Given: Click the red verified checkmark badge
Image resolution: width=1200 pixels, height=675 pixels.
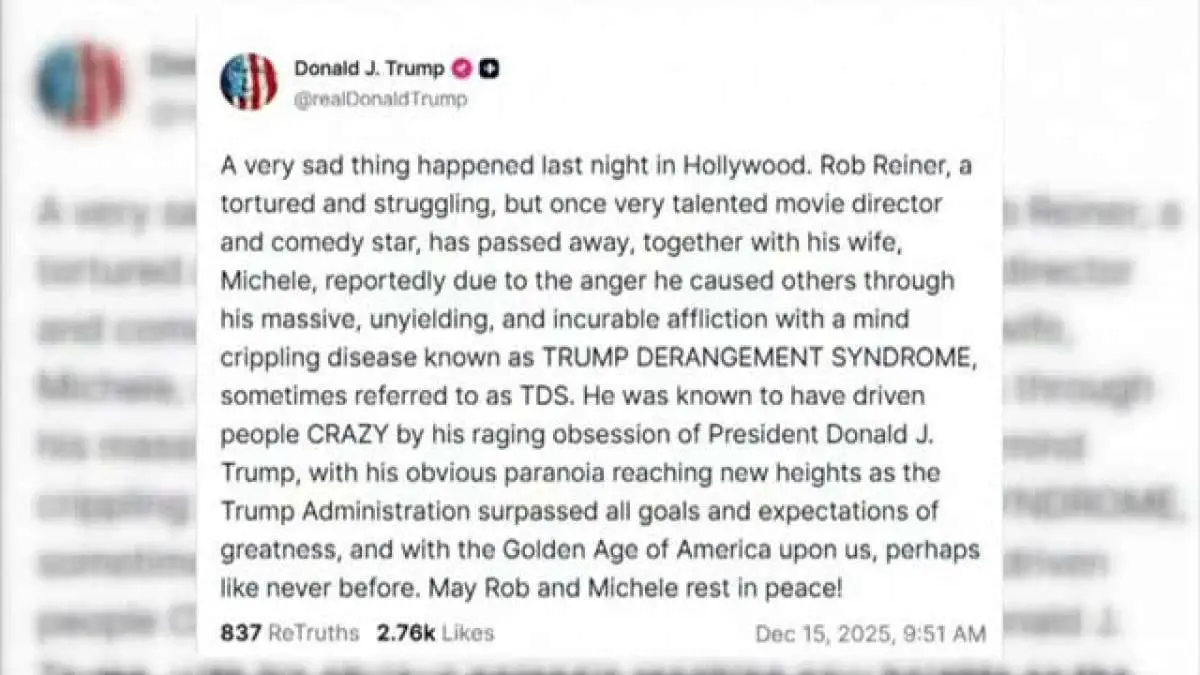Looking at the screenshot, I should [x=462, y=69].
